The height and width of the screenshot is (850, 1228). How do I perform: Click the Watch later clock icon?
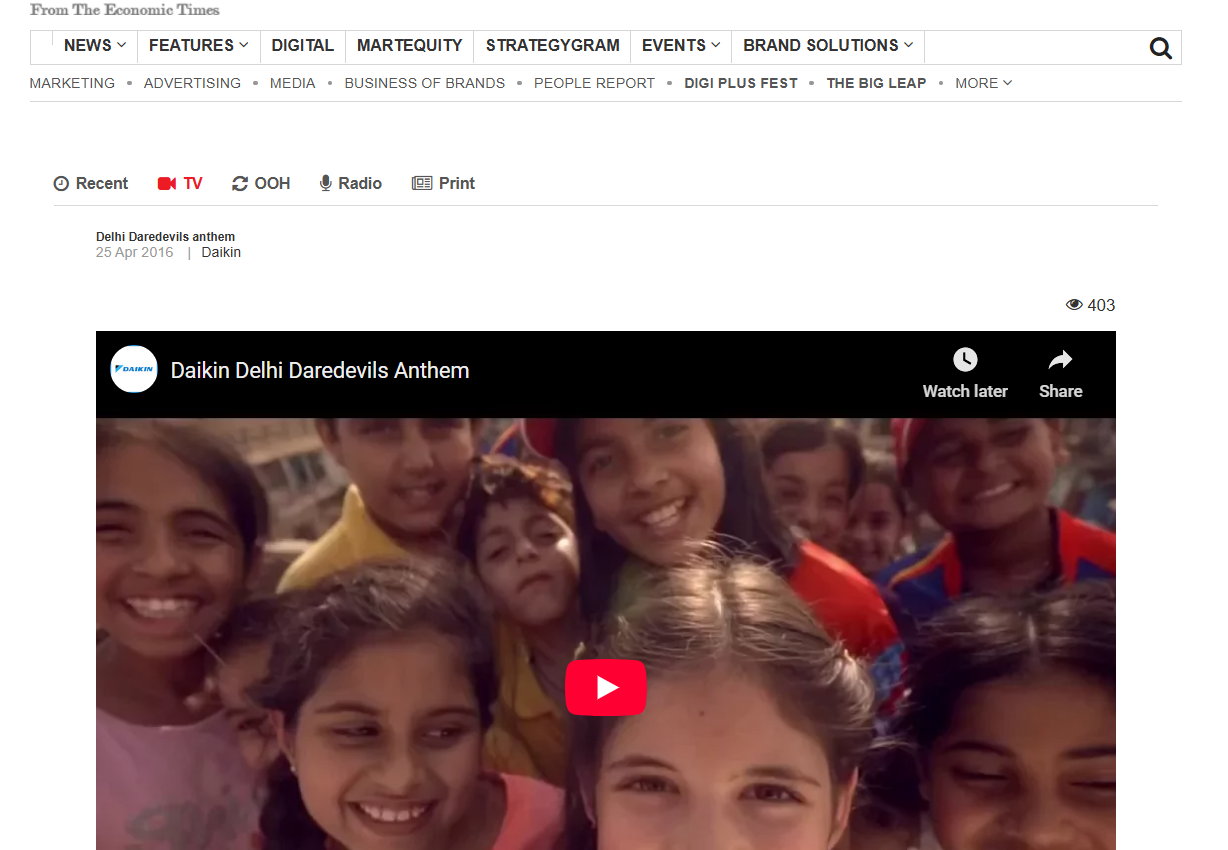click(x=964, y=360)
